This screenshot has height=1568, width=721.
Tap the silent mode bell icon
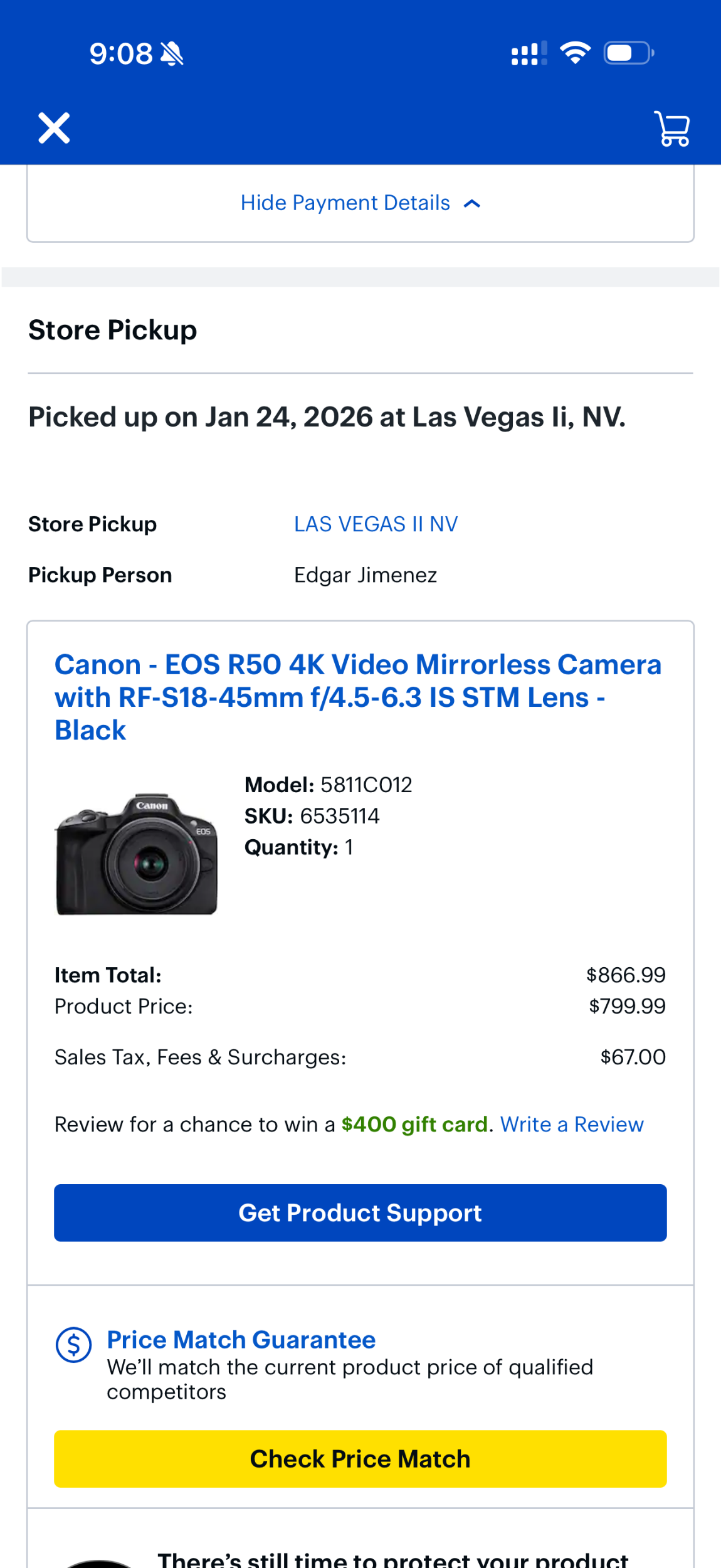click(172, 54)
